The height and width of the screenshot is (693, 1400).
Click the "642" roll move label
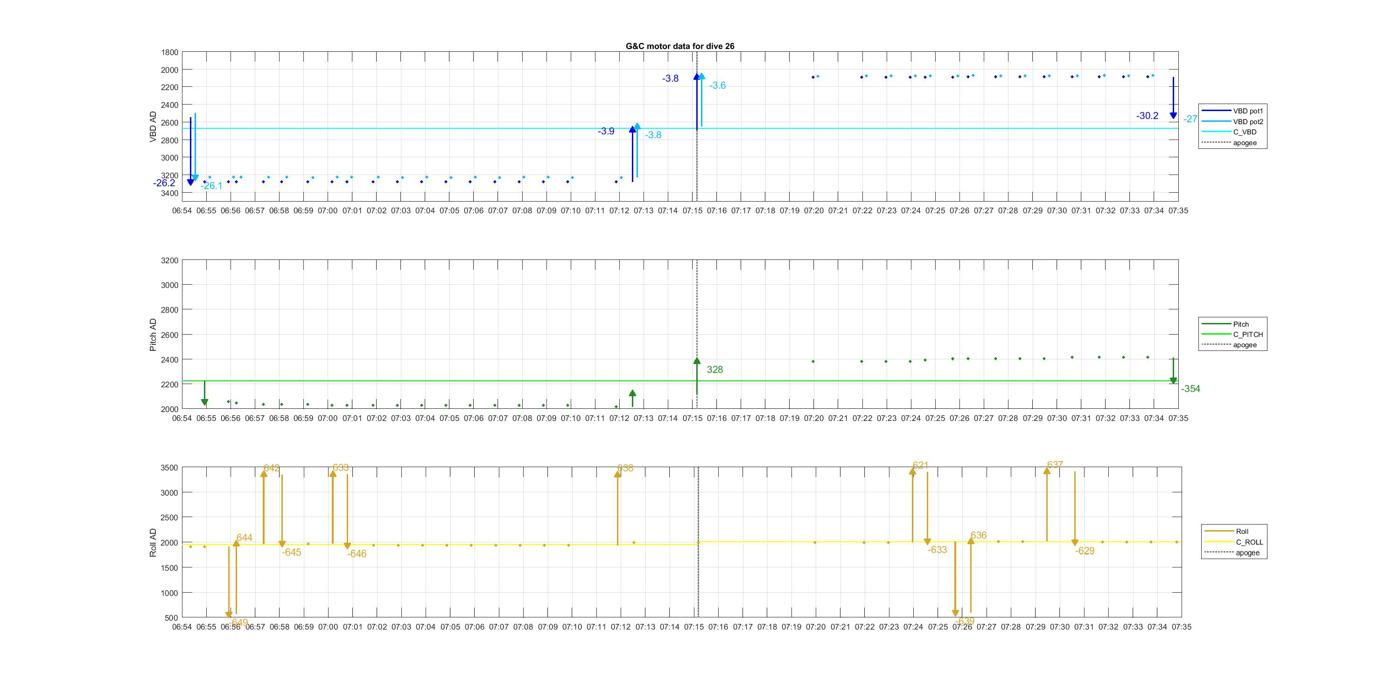click(x=272, y=468)
